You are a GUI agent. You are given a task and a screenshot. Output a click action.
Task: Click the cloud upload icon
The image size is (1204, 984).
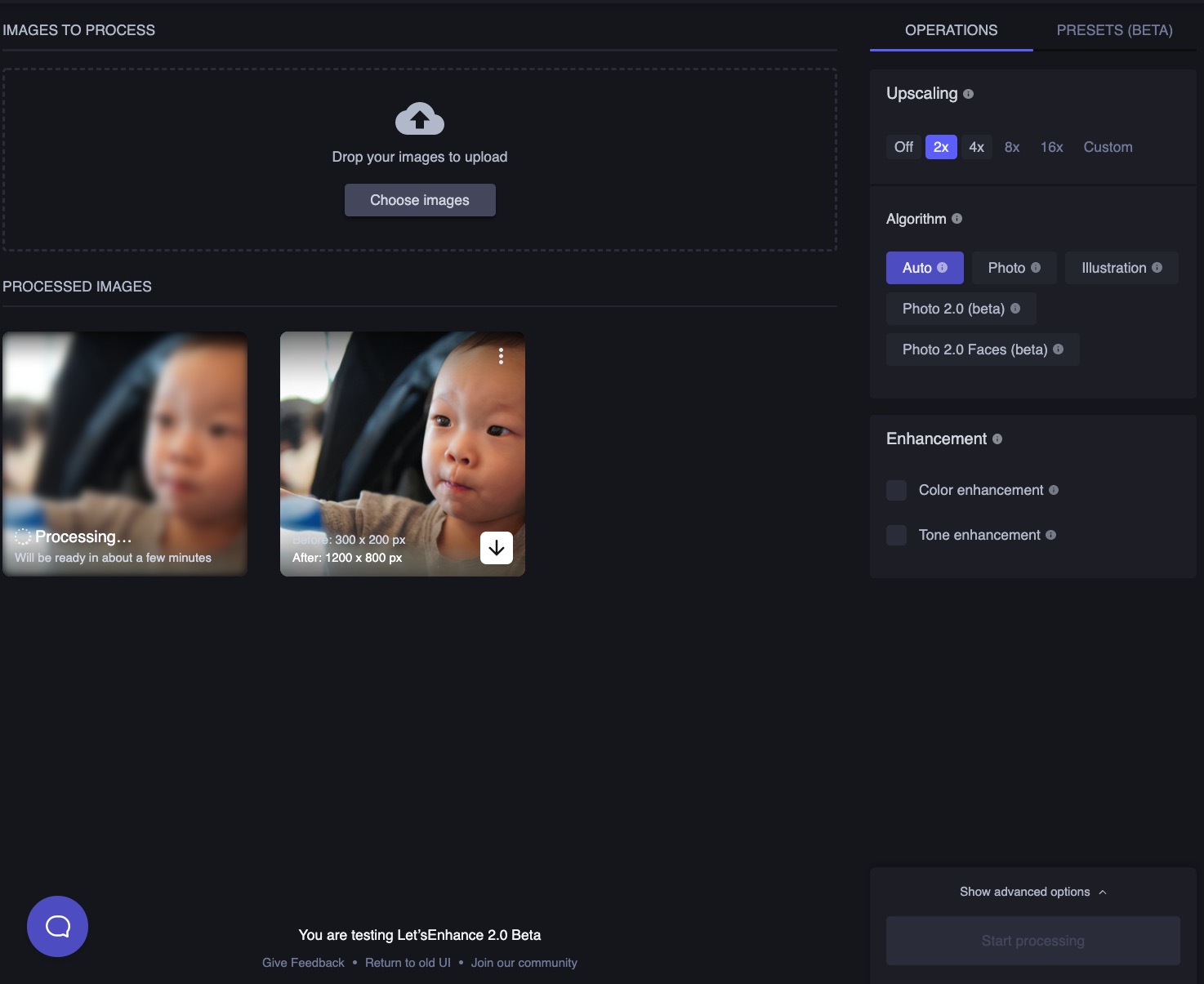tap(419, 119)
